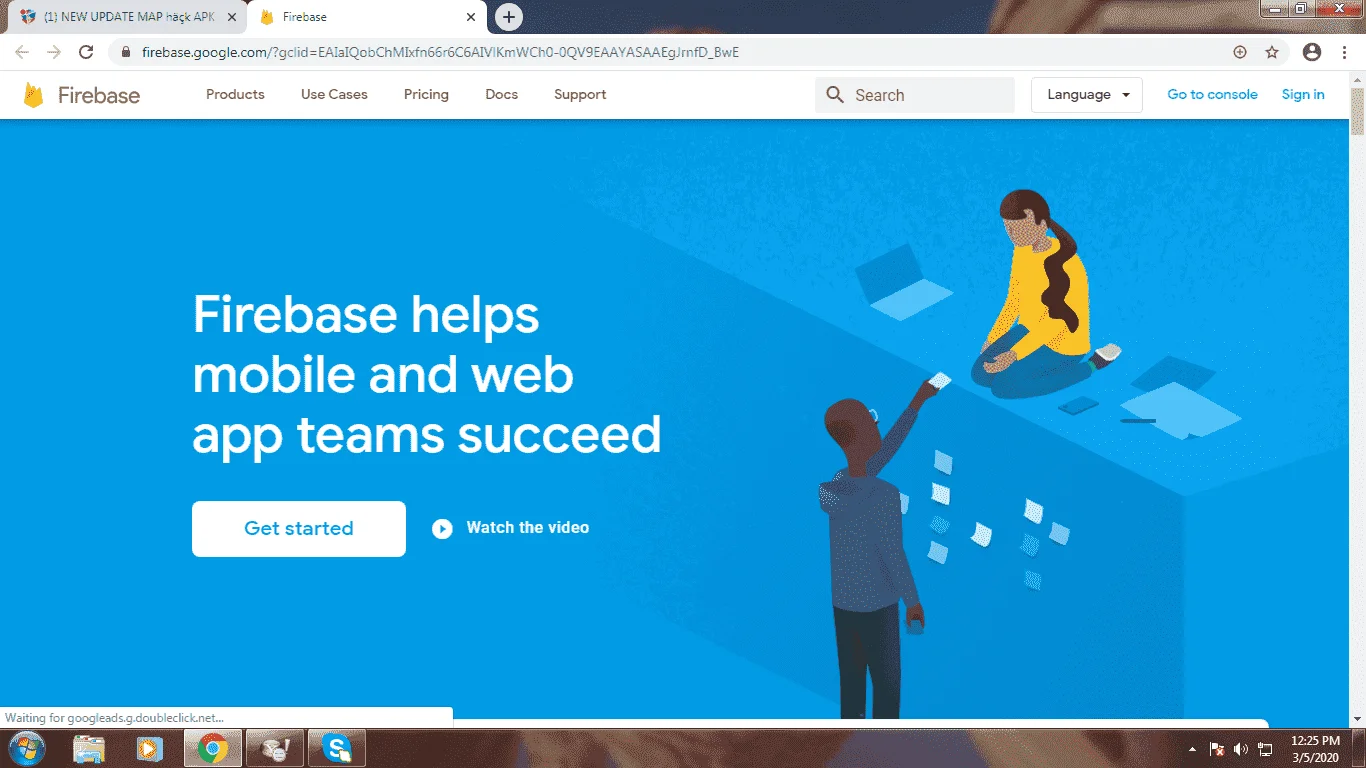Click the Firebase wordmark in the header
Screen dimensions: 1366x768
click(x=99, y=95)
